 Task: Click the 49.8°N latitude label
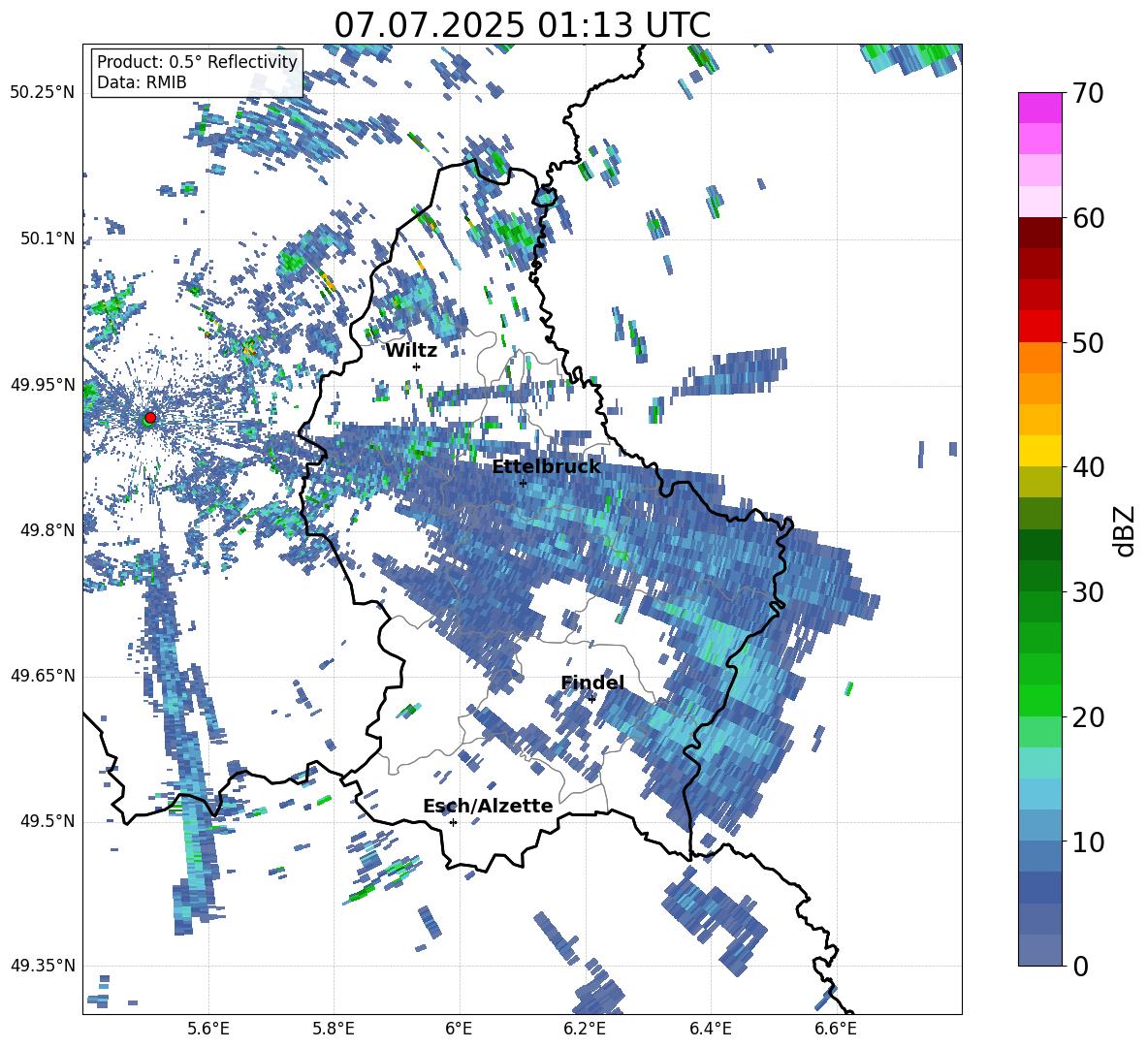(x=48, y=530)
